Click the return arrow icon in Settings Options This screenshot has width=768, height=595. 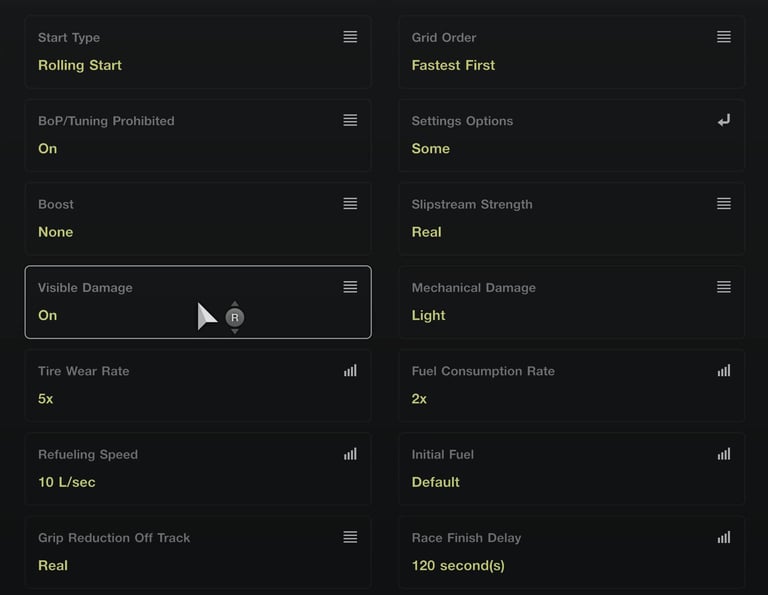[x=724, y=120]
